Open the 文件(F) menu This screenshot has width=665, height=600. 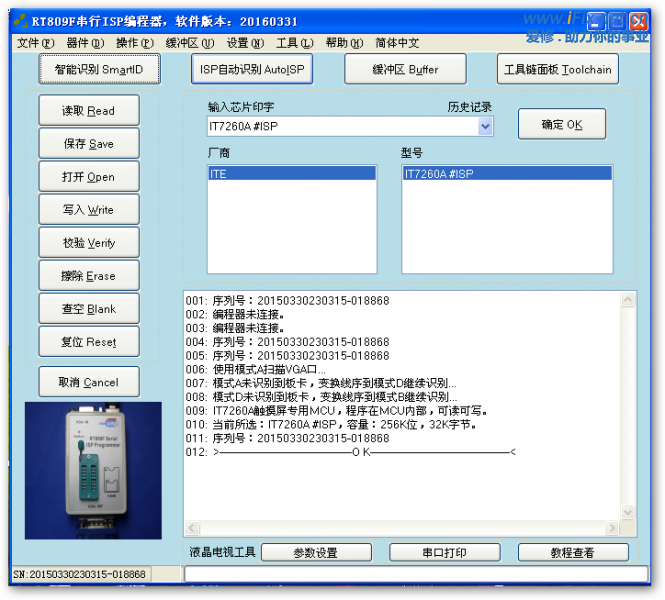point(36,43)
